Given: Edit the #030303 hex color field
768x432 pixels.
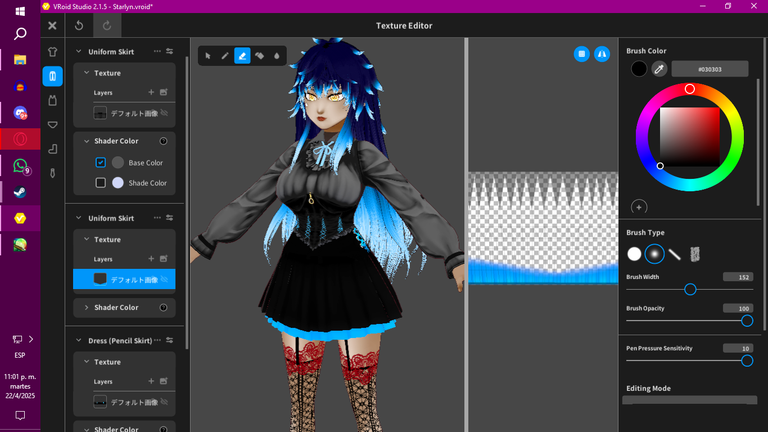Looking at the screenshot, I should [x=709, y=69].
